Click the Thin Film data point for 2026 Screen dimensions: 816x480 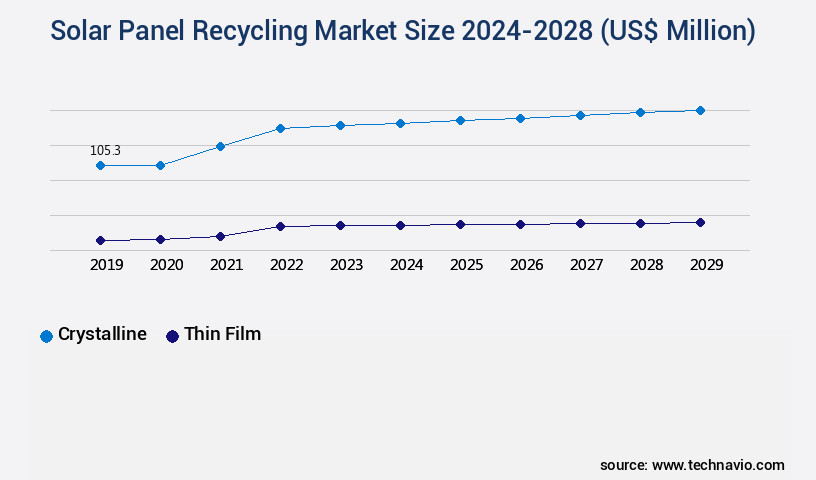520,224
